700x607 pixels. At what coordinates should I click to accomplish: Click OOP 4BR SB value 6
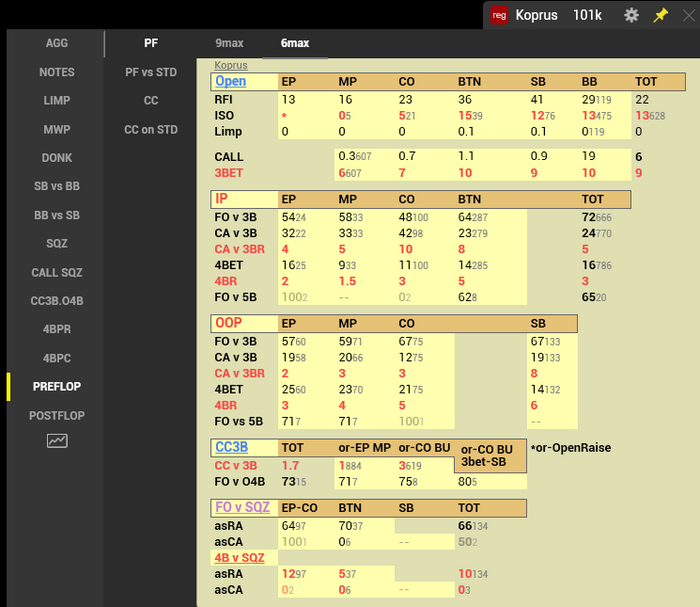(534, 405)
